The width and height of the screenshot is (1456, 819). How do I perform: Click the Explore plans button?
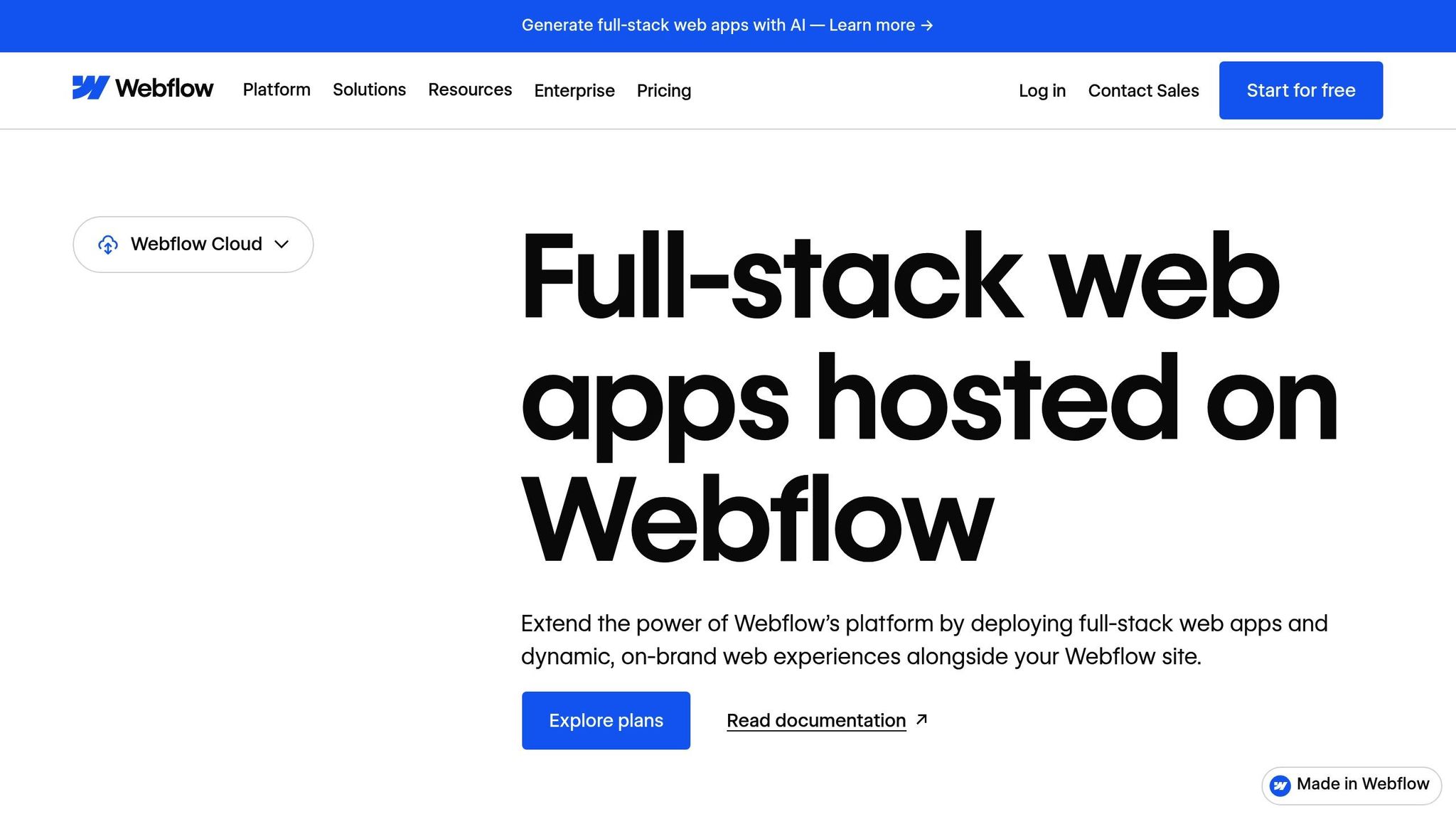point(605,720)
